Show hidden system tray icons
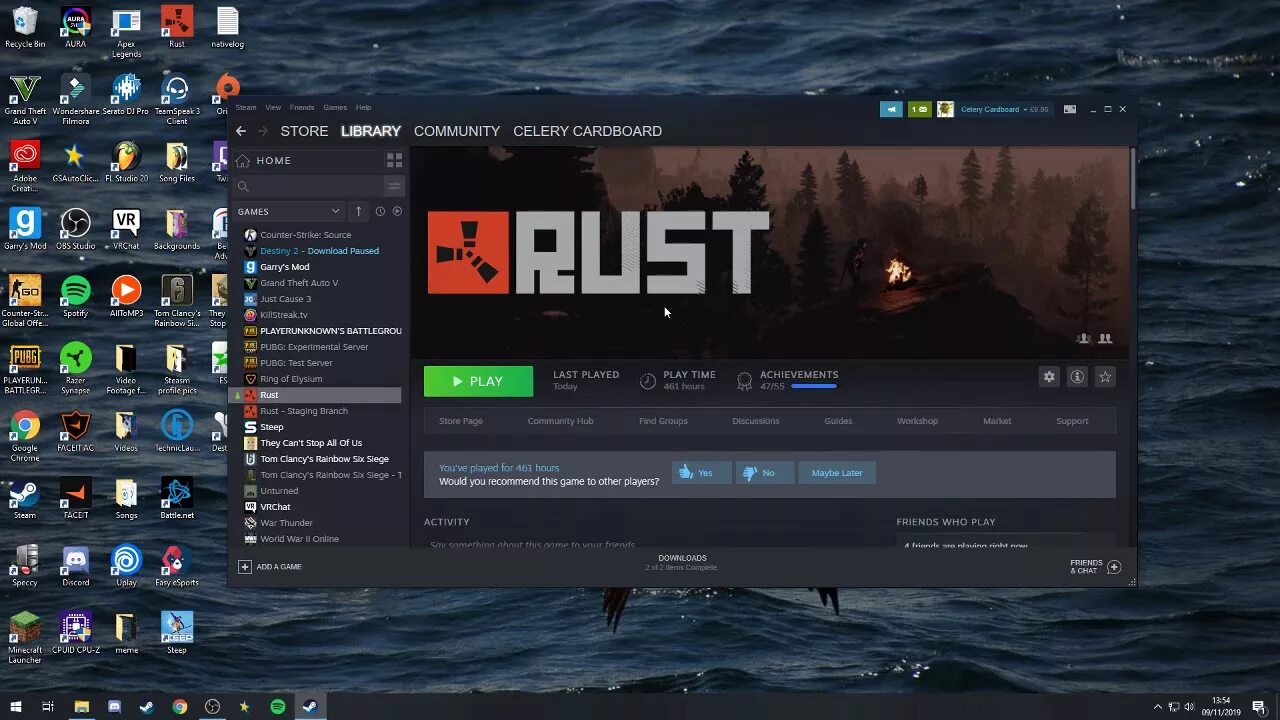This screenshot has height=720, width=1280. (1158, 706)
